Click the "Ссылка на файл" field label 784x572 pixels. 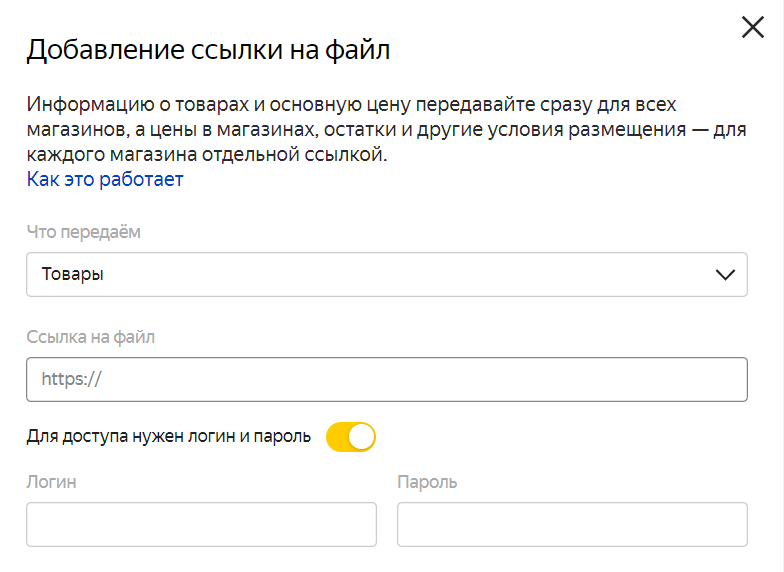coord(91,338)
